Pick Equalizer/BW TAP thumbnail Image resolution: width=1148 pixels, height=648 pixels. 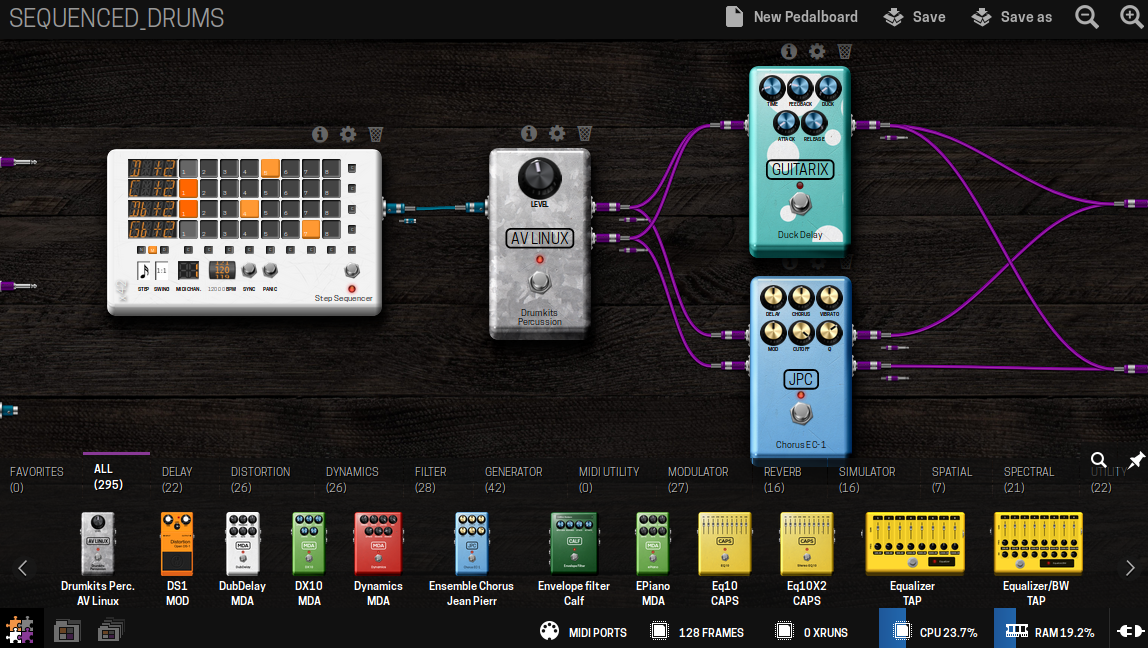click(x=1037, y=543)
